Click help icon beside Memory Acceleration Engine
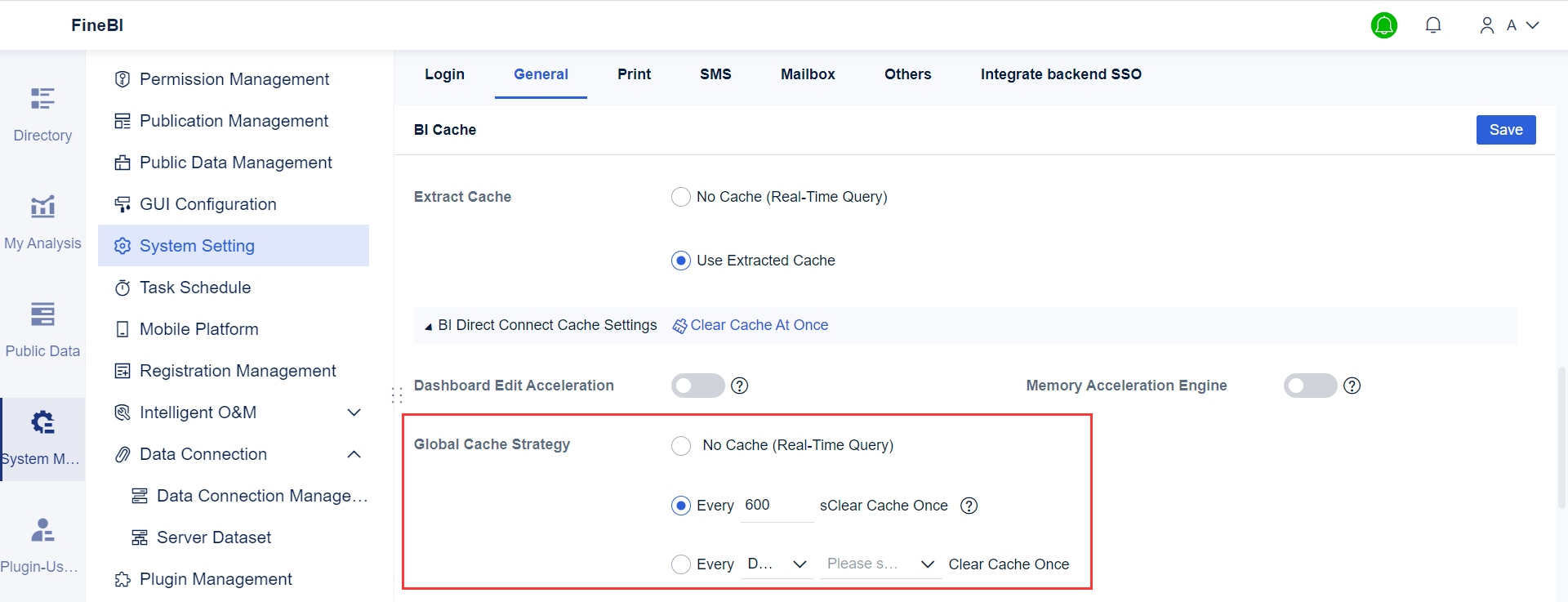1568x602 pixels. click(1352, 386)
